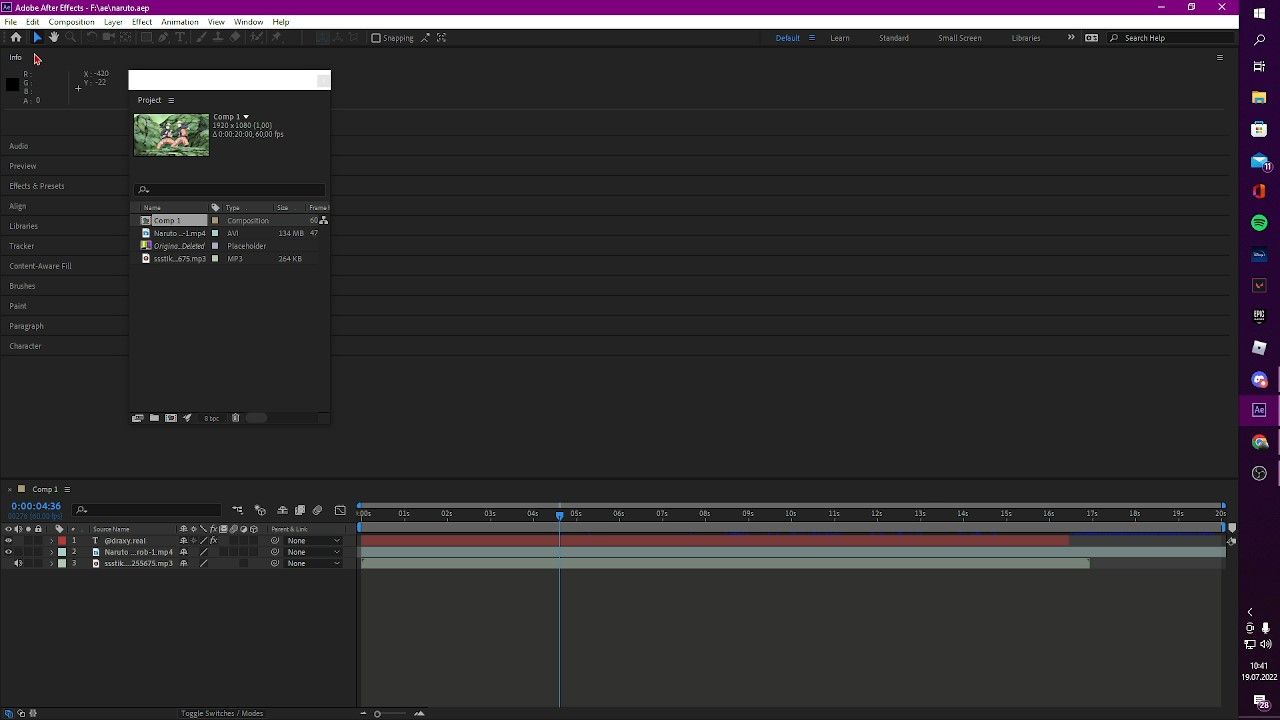Open the Comp 1 timeline panel menu

coord(67,489)
